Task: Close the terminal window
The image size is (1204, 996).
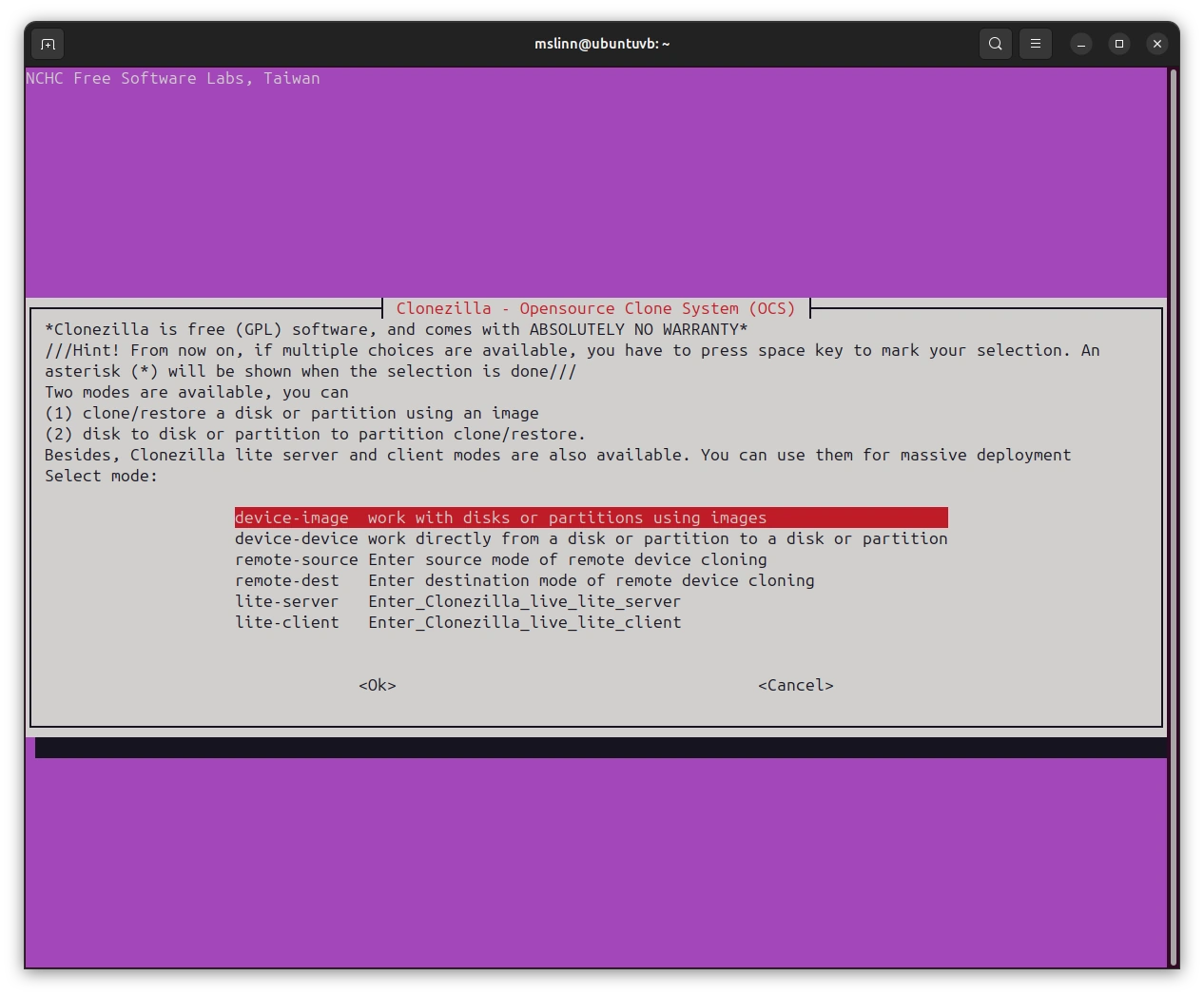Action: point(1156,44)
